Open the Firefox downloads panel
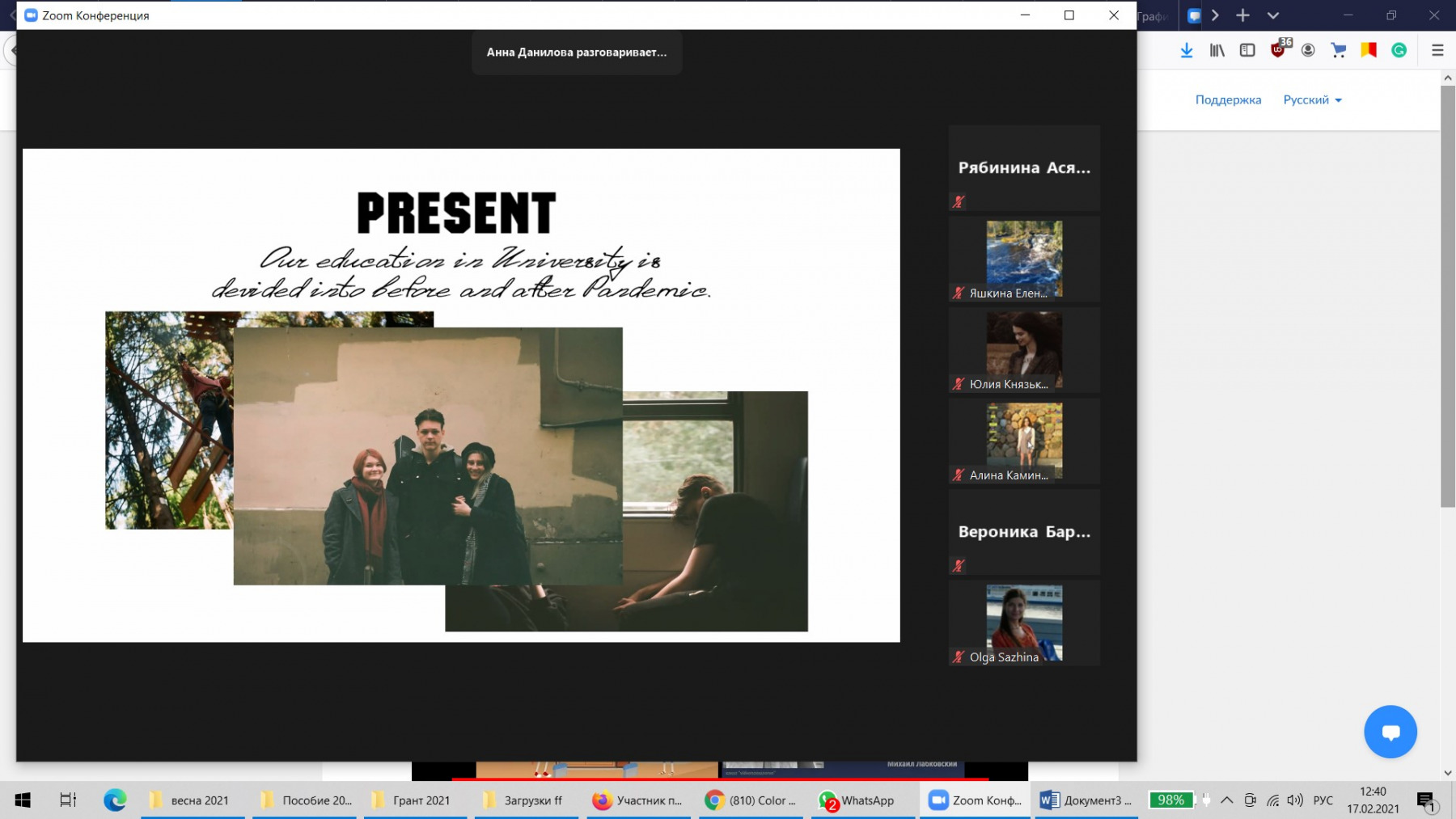 pos(1187,50)
